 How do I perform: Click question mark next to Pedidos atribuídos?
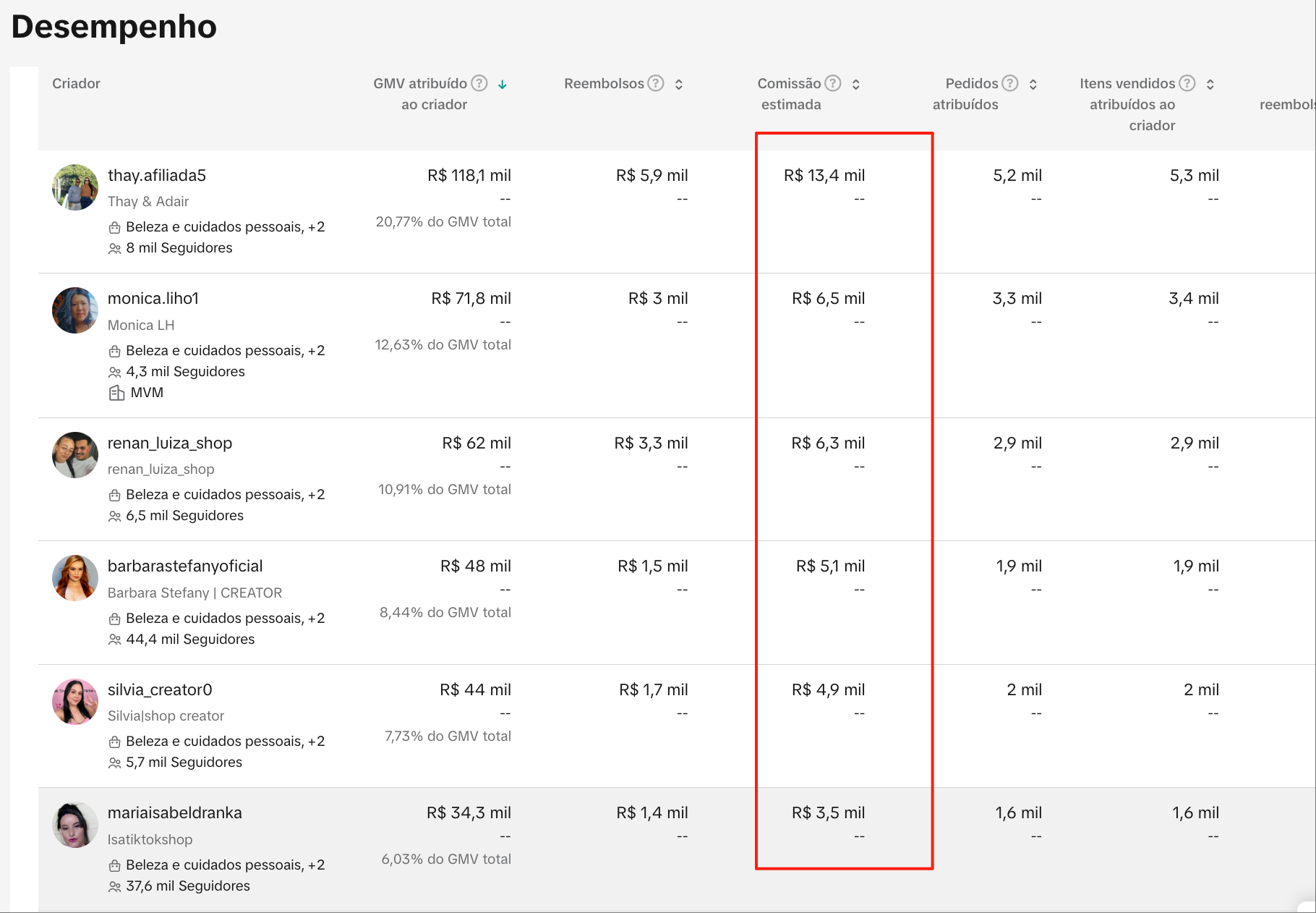pyautogui.click(x=1010, y=83)
